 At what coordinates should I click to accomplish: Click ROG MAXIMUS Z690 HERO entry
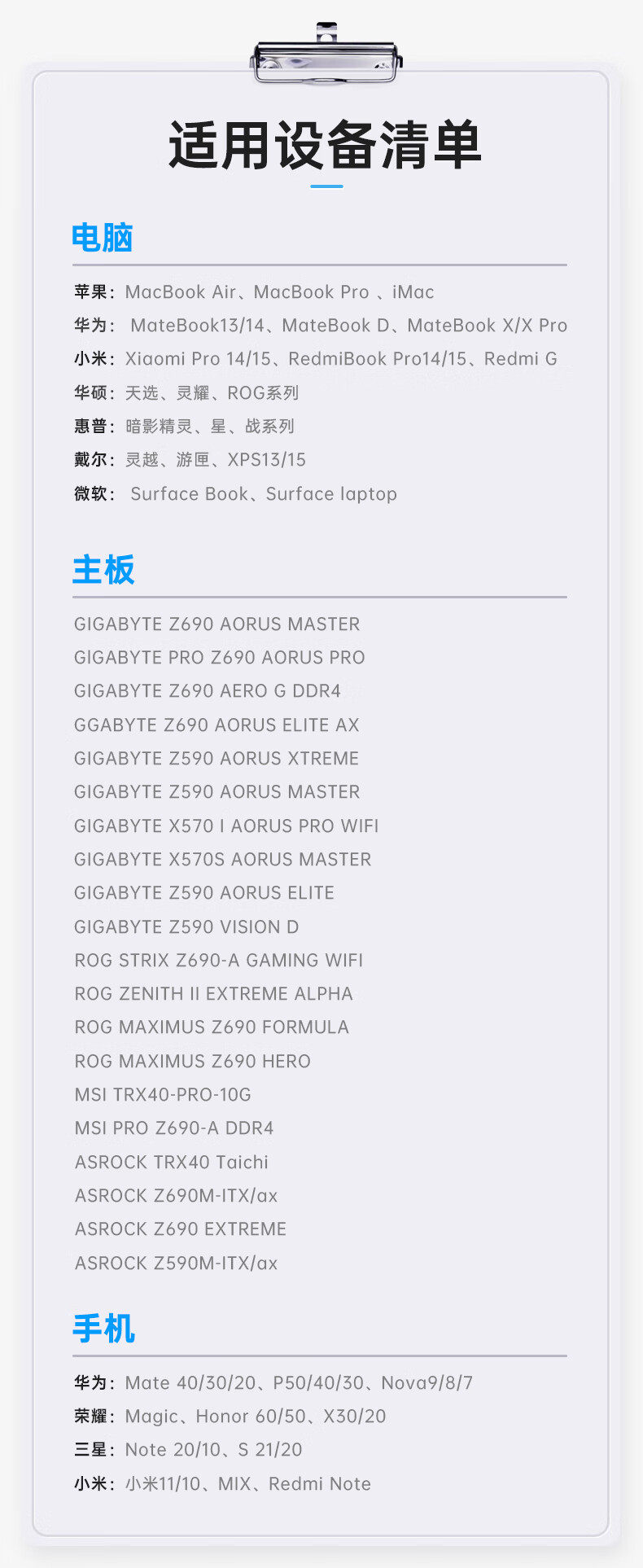(x=192, y=1062)
